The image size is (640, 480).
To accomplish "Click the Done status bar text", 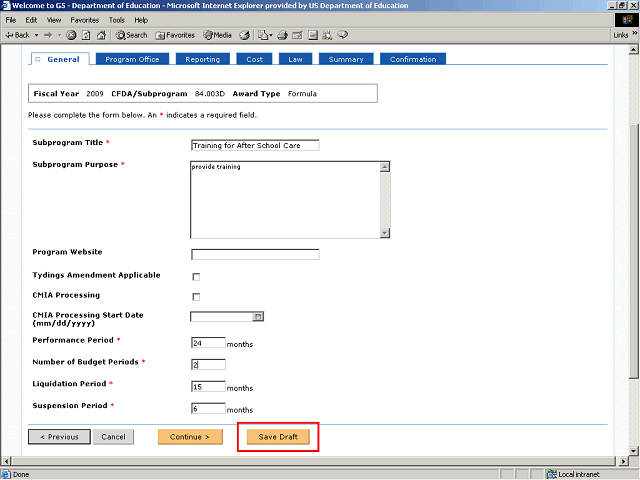I will click(x=21, y=474).
